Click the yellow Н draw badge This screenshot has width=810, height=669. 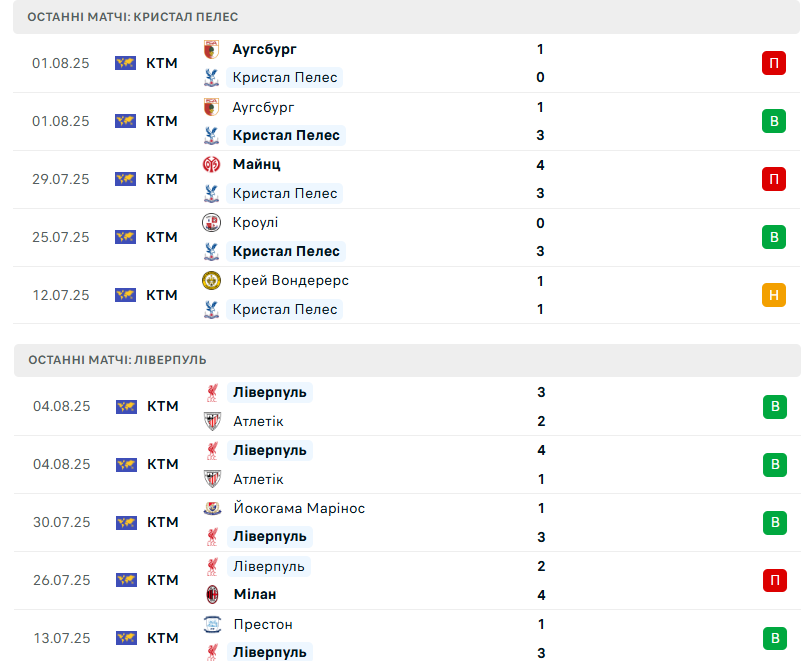pos(773,295)
